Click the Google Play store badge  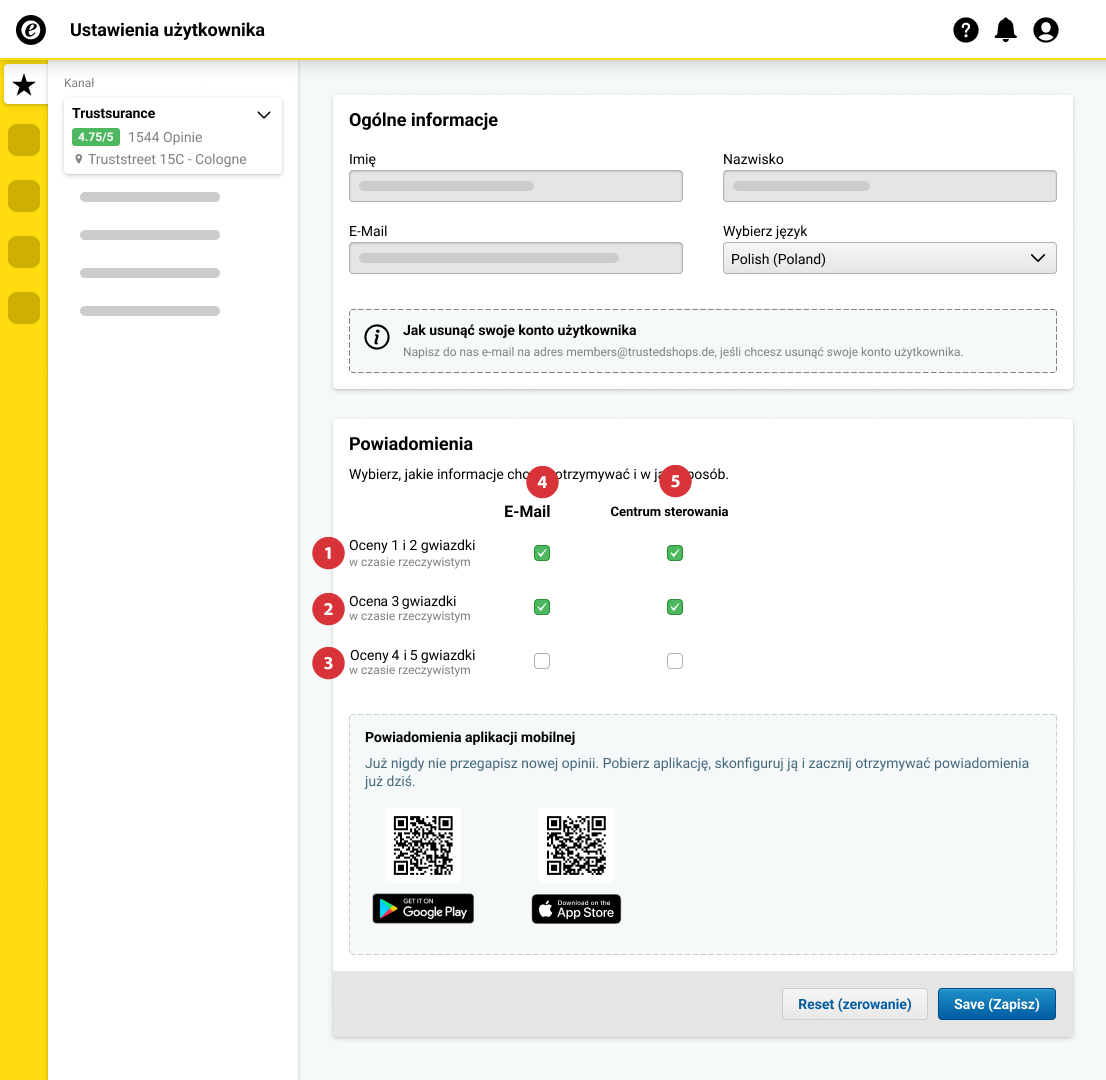[423, 908]
